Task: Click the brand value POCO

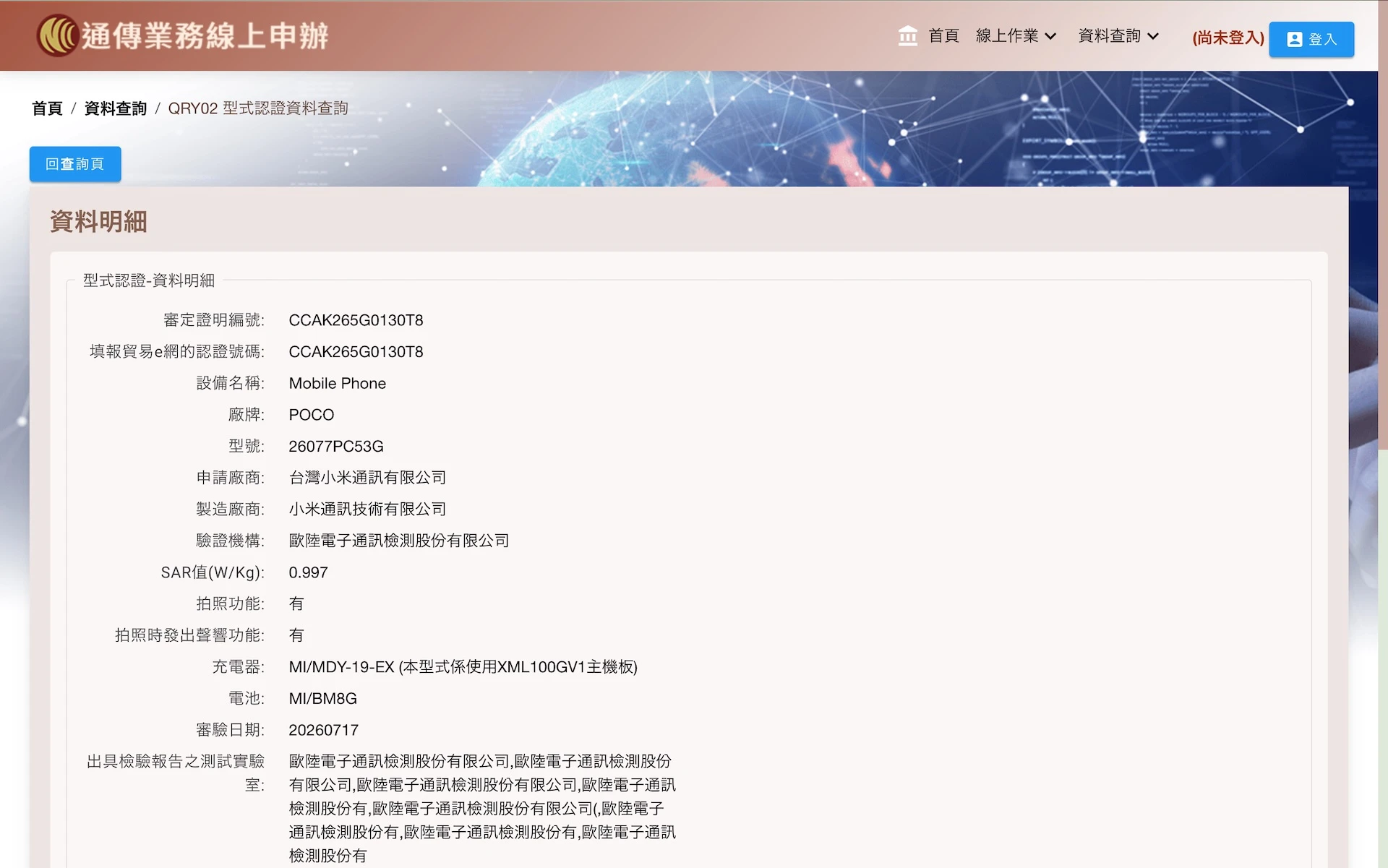Action: tap(311, 415)
